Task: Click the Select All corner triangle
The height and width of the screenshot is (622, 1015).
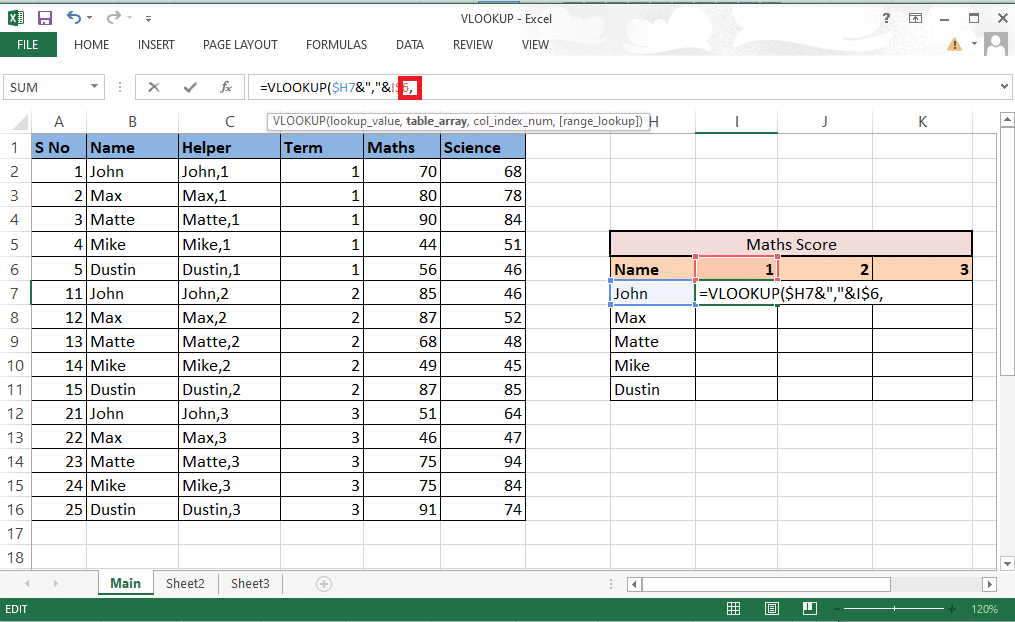Action: click(19, 122)
